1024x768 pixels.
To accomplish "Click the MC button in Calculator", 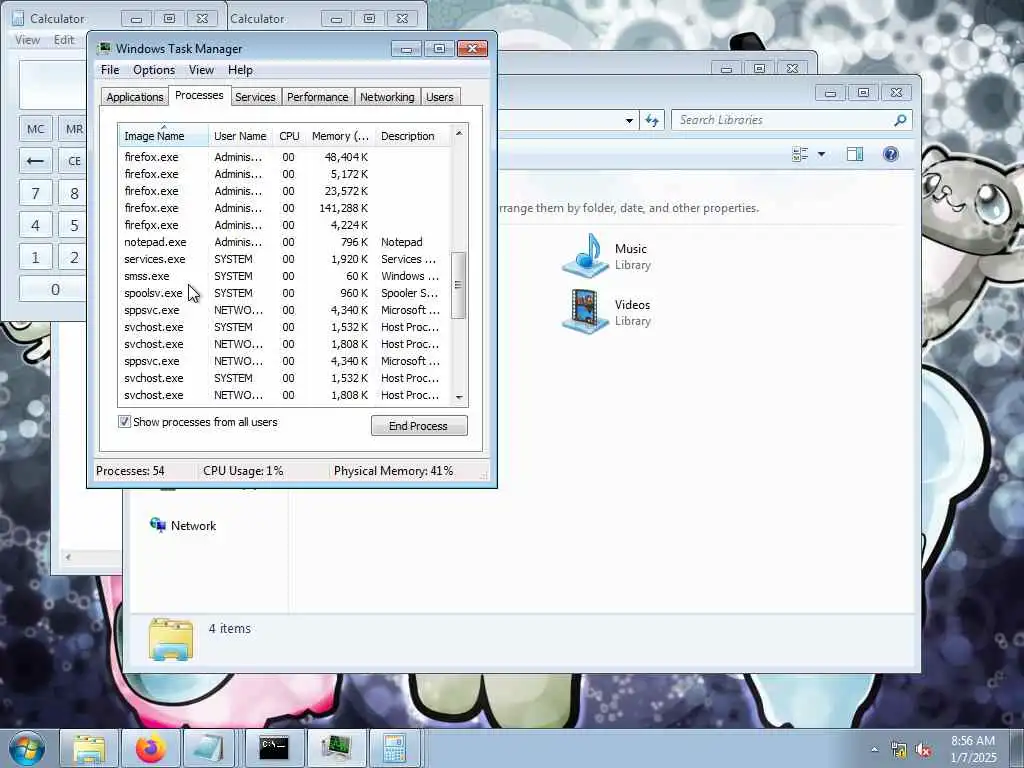I will pyautogui.click(x=35, y=129).
